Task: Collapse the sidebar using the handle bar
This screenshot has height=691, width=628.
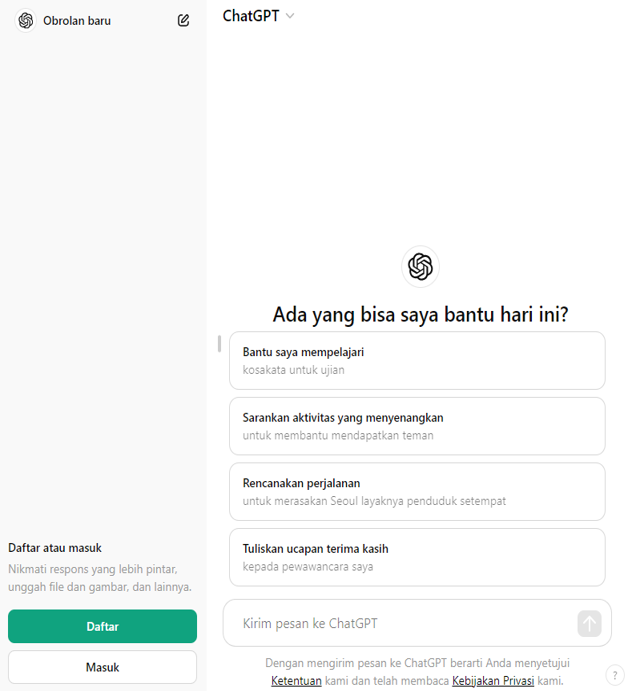Action: pos(219,343)
